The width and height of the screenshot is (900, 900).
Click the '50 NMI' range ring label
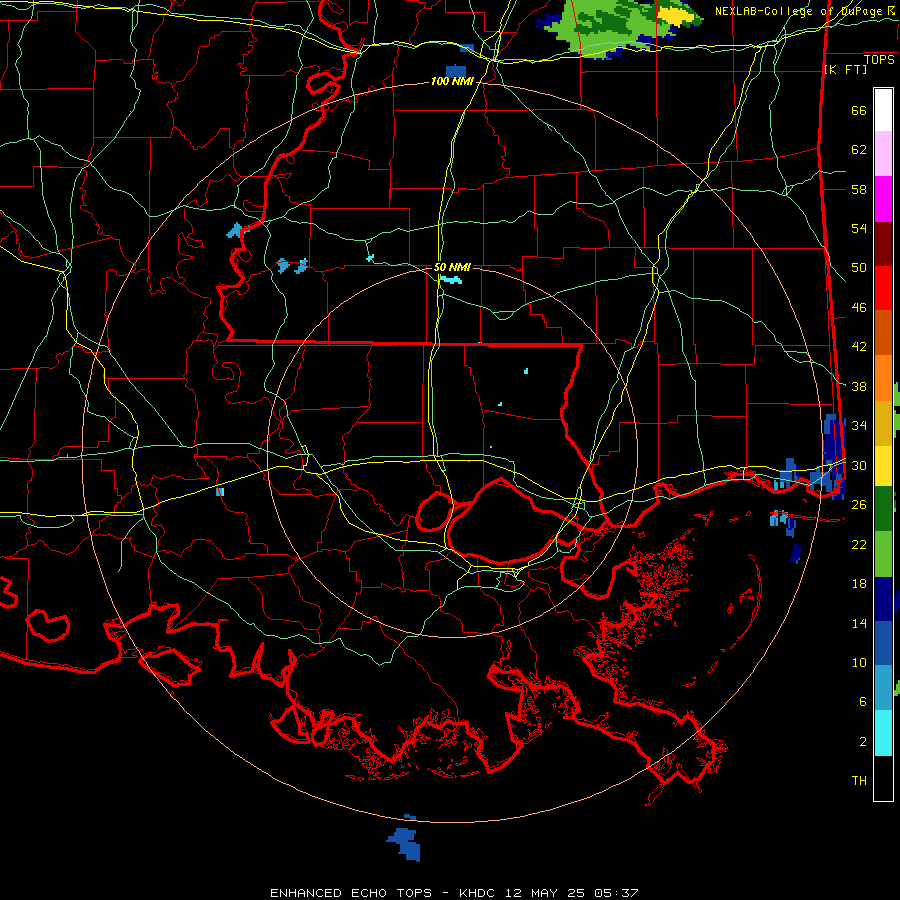452,267
